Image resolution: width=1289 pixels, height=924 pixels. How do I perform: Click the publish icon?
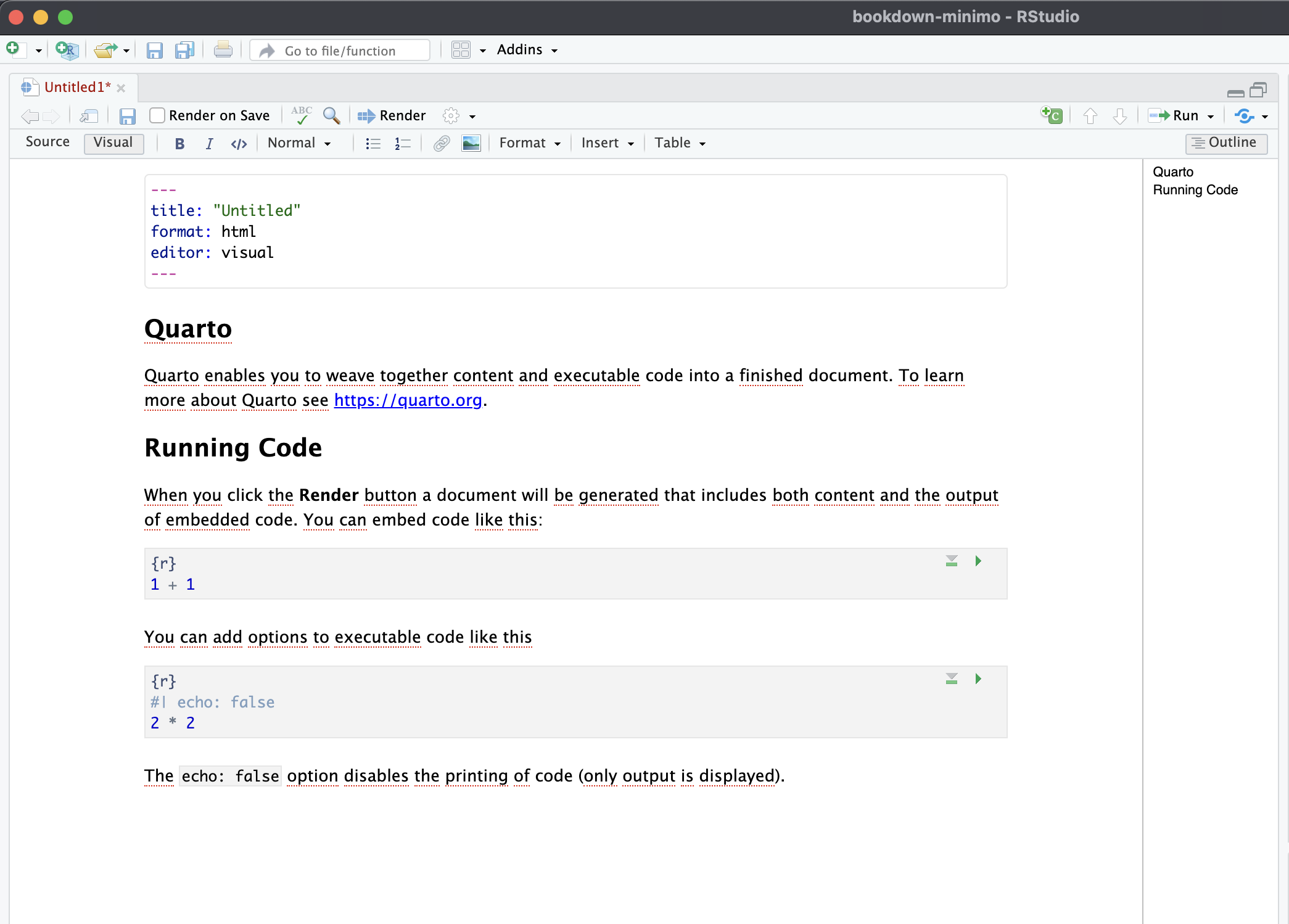[1244, 115]
